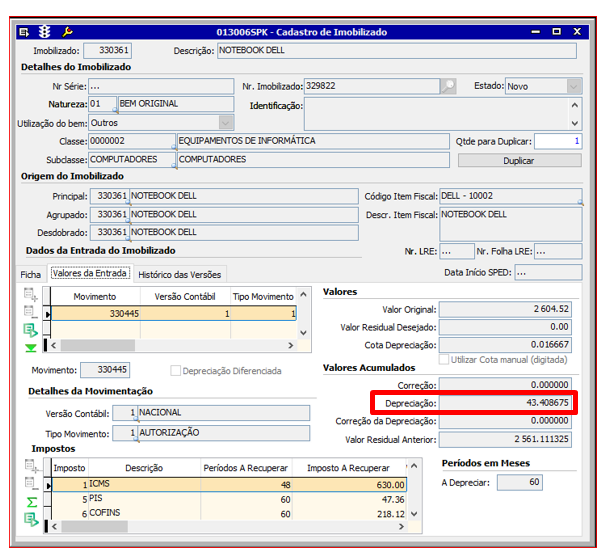Click the green export icon beside Movimento grid
608x552 pixels.
click(x=30, y=329)
